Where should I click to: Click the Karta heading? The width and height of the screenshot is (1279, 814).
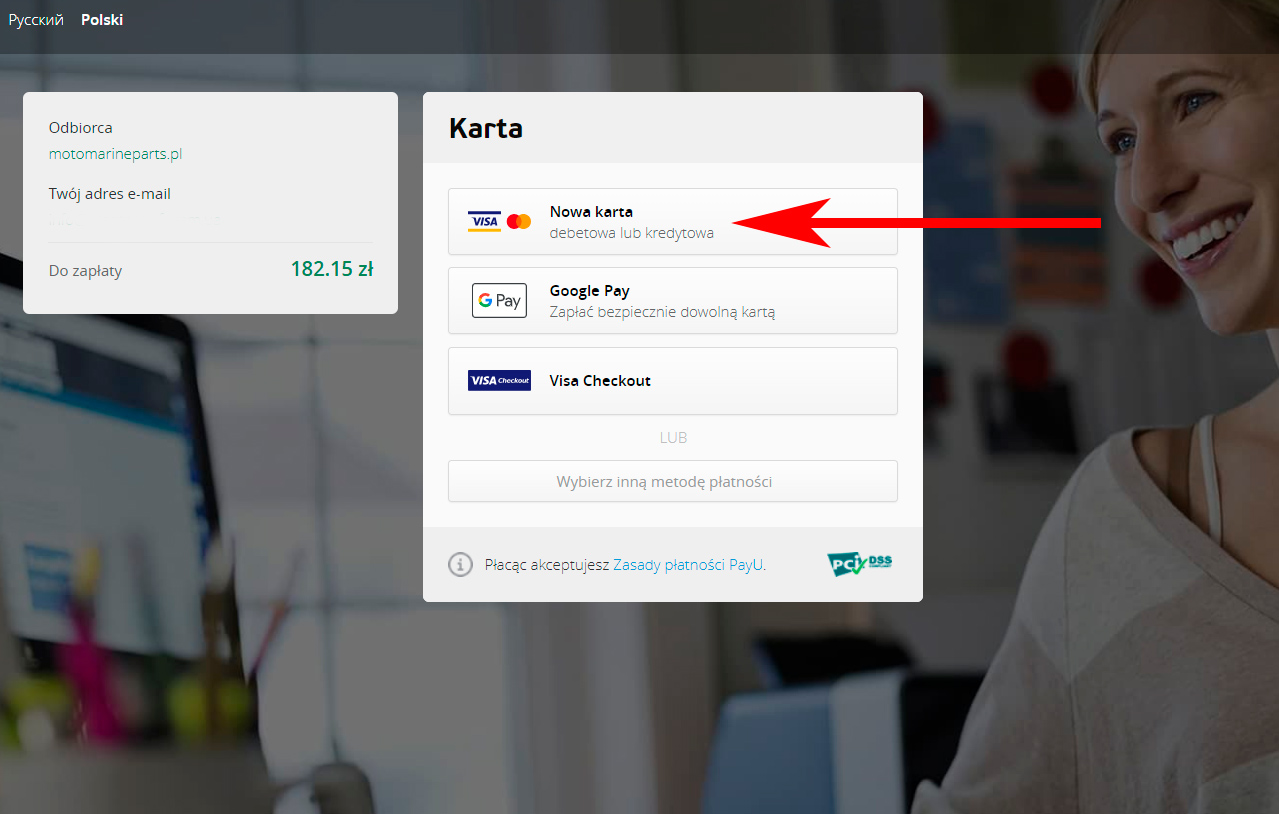click(x=486, y=128)
